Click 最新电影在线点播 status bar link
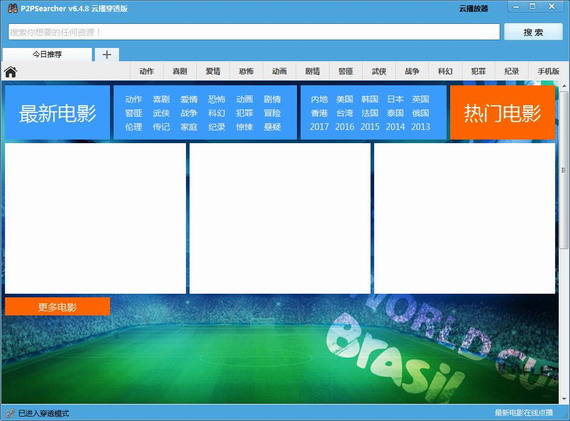570x421 pixels. pos(523,413)
